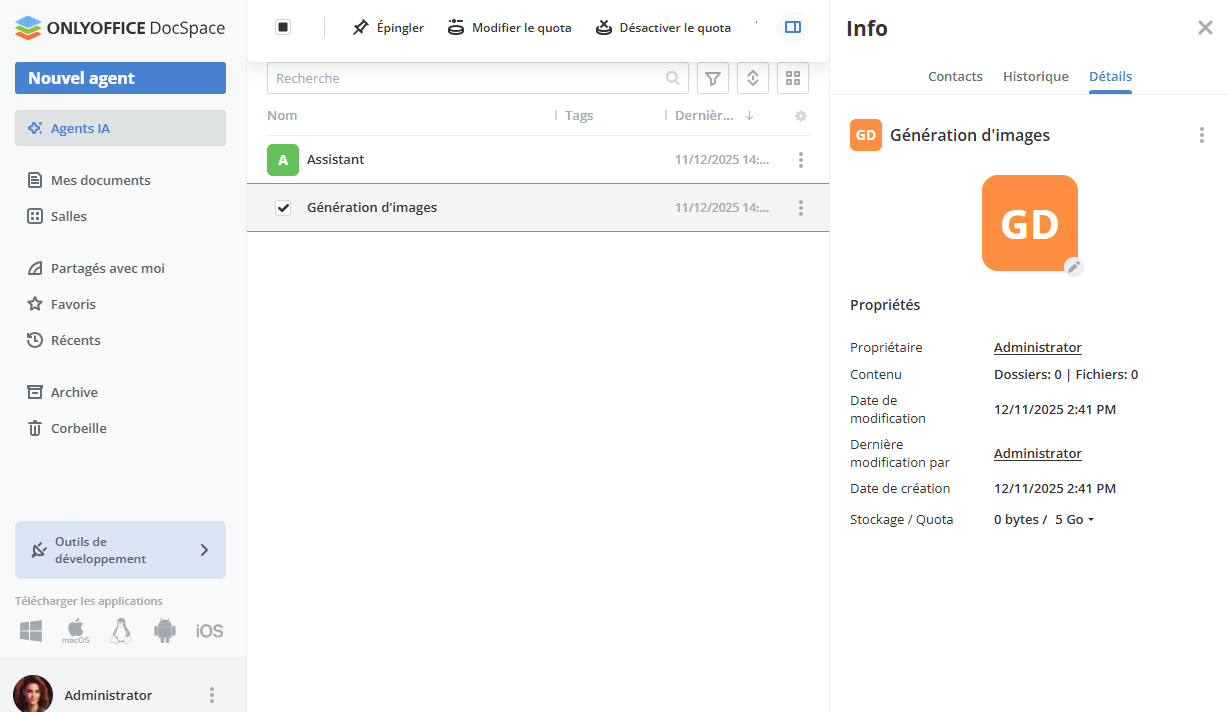Screen dimensions: 1228x712
Task: Toggle the info panel icon
Action: pos(793,28)
